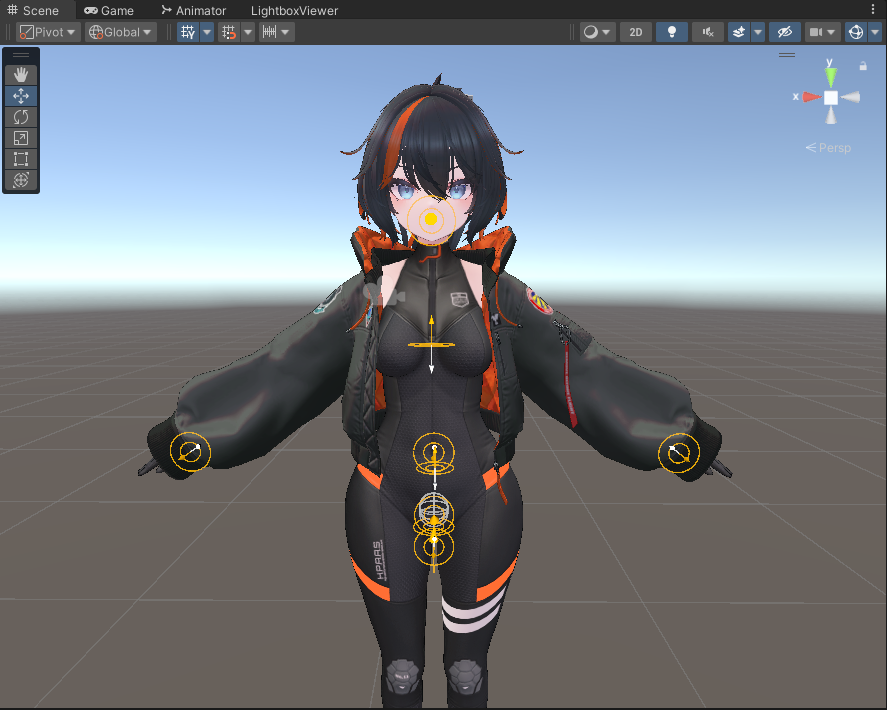
Task: Toggle grid snapping button
Action: pos(229,32)
